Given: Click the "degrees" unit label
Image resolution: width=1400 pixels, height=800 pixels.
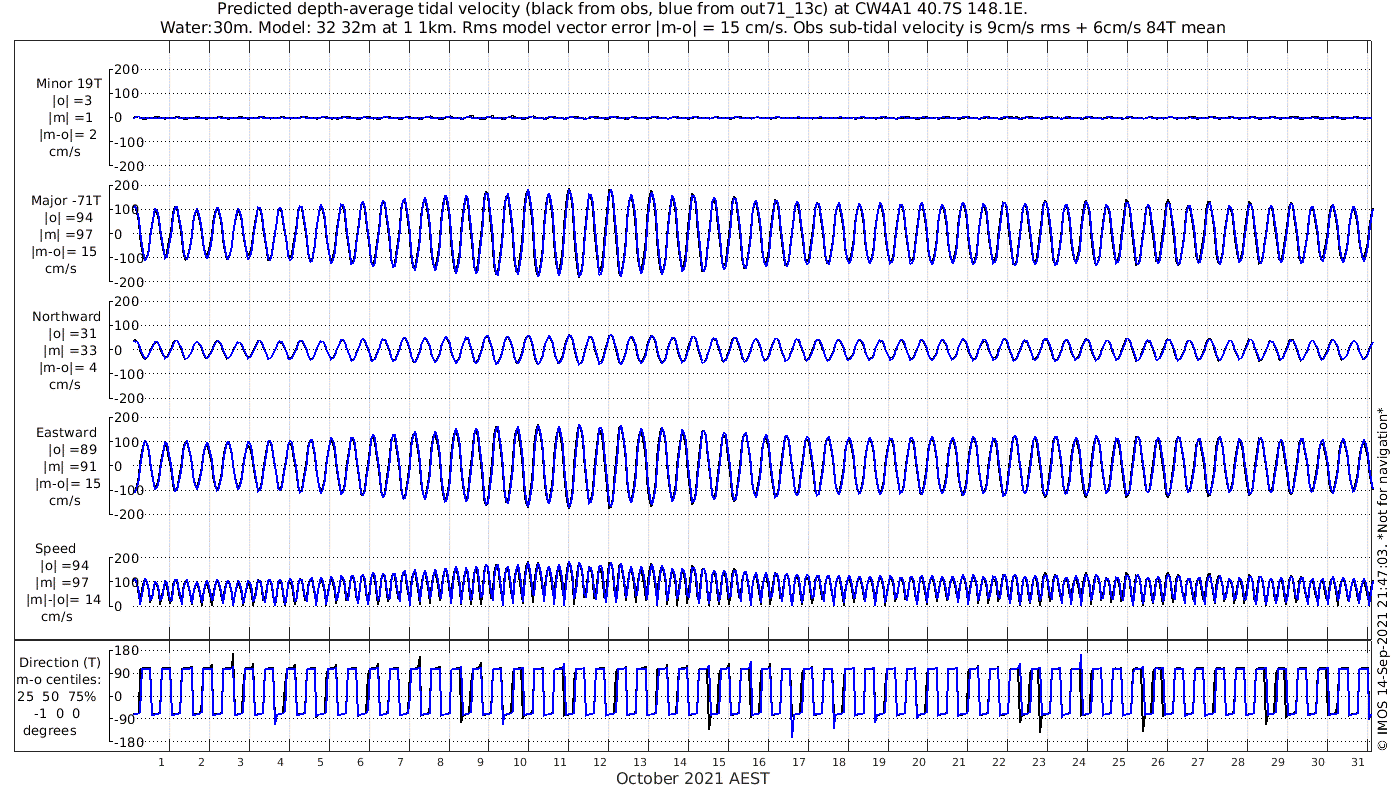Looking at the screenshot, I should click(x=49, y=731).
